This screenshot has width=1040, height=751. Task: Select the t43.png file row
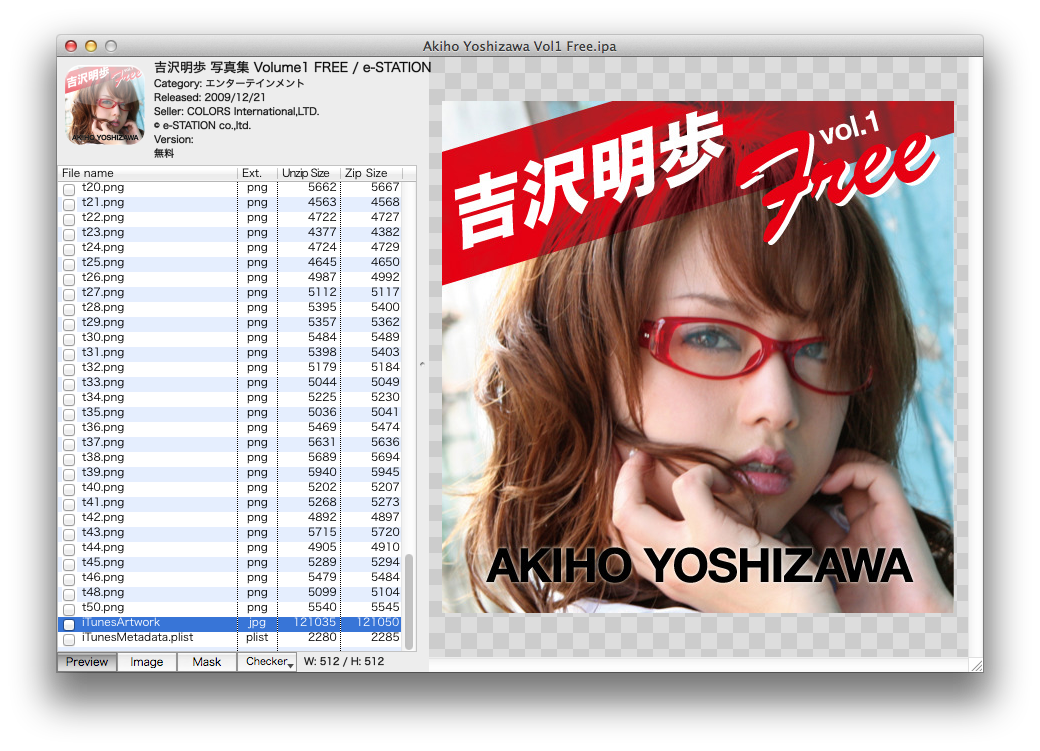(230, 532)
